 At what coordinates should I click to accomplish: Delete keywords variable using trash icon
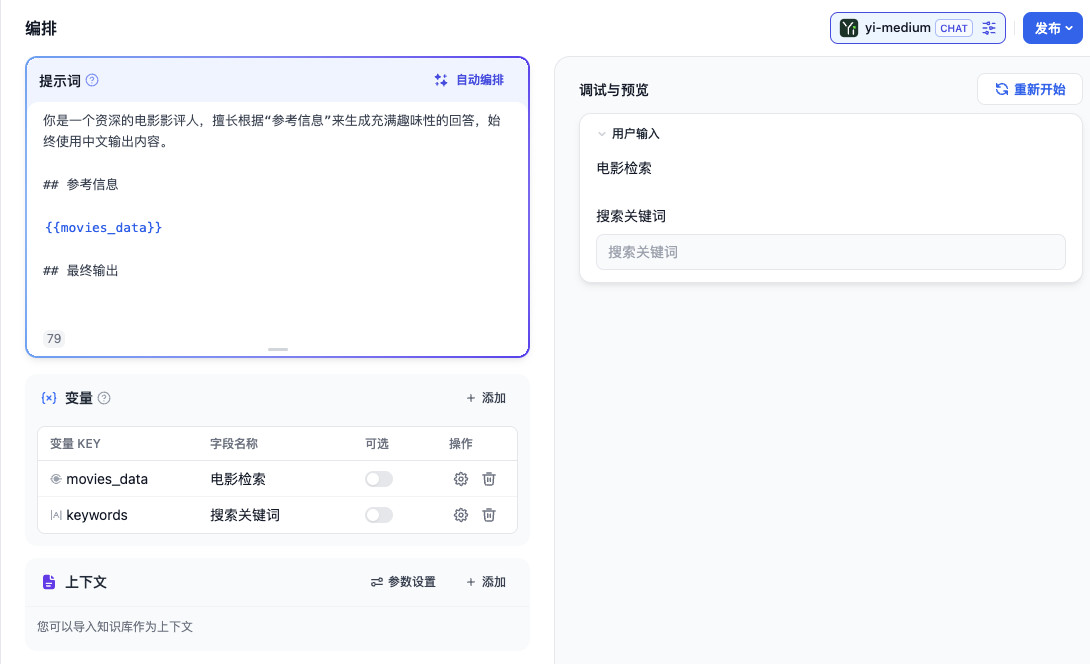coord(488,515)
